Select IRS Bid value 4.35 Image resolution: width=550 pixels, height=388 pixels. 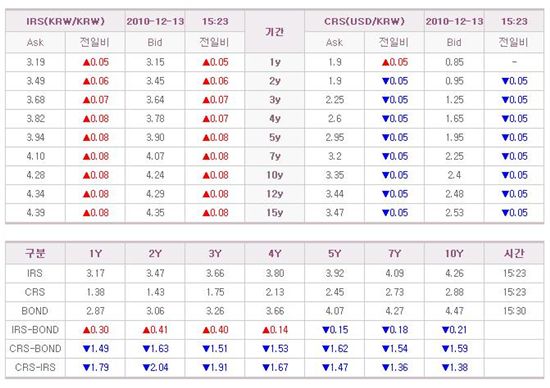pos(155,213)
